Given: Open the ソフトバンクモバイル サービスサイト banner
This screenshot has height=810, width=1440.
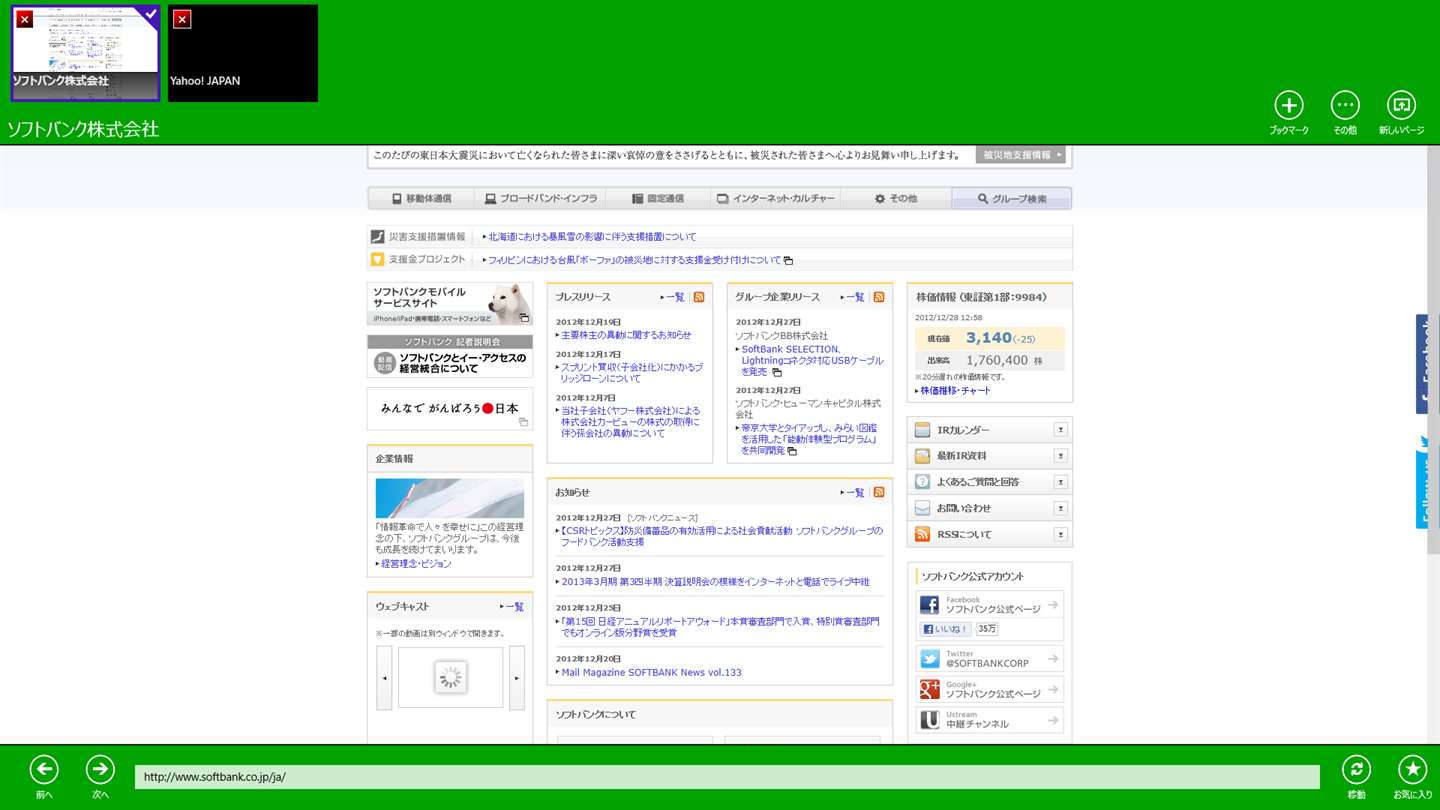Looking at the screenshot, I should (x=450, y=304).
